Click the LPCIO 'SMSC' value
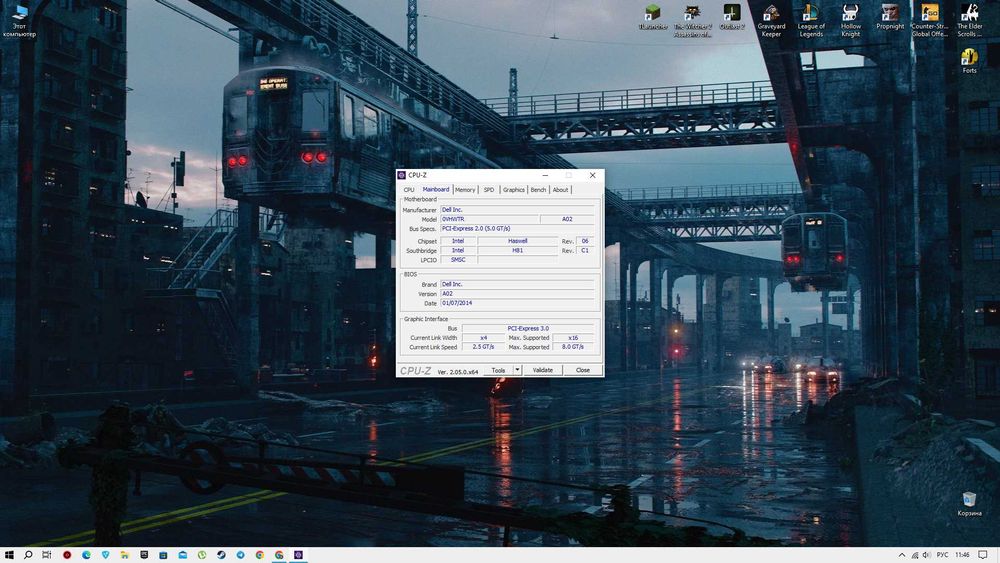 [x=458, y=260]
